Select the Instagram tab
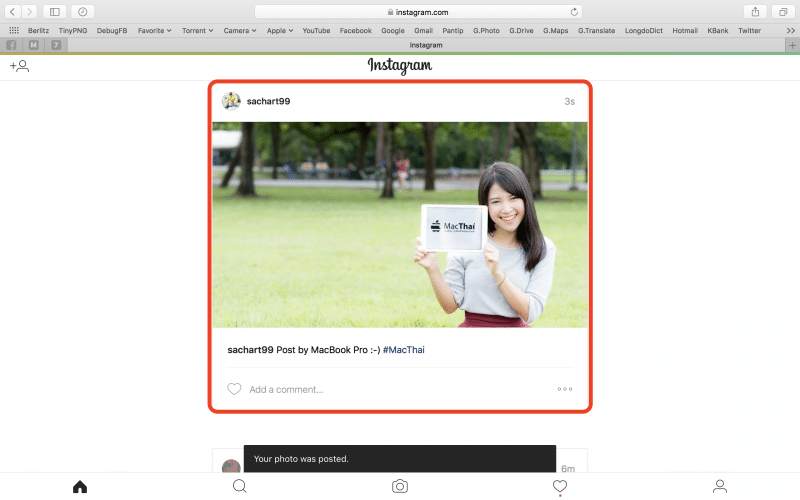Screen dimensions: 800x500 [426, 45]
